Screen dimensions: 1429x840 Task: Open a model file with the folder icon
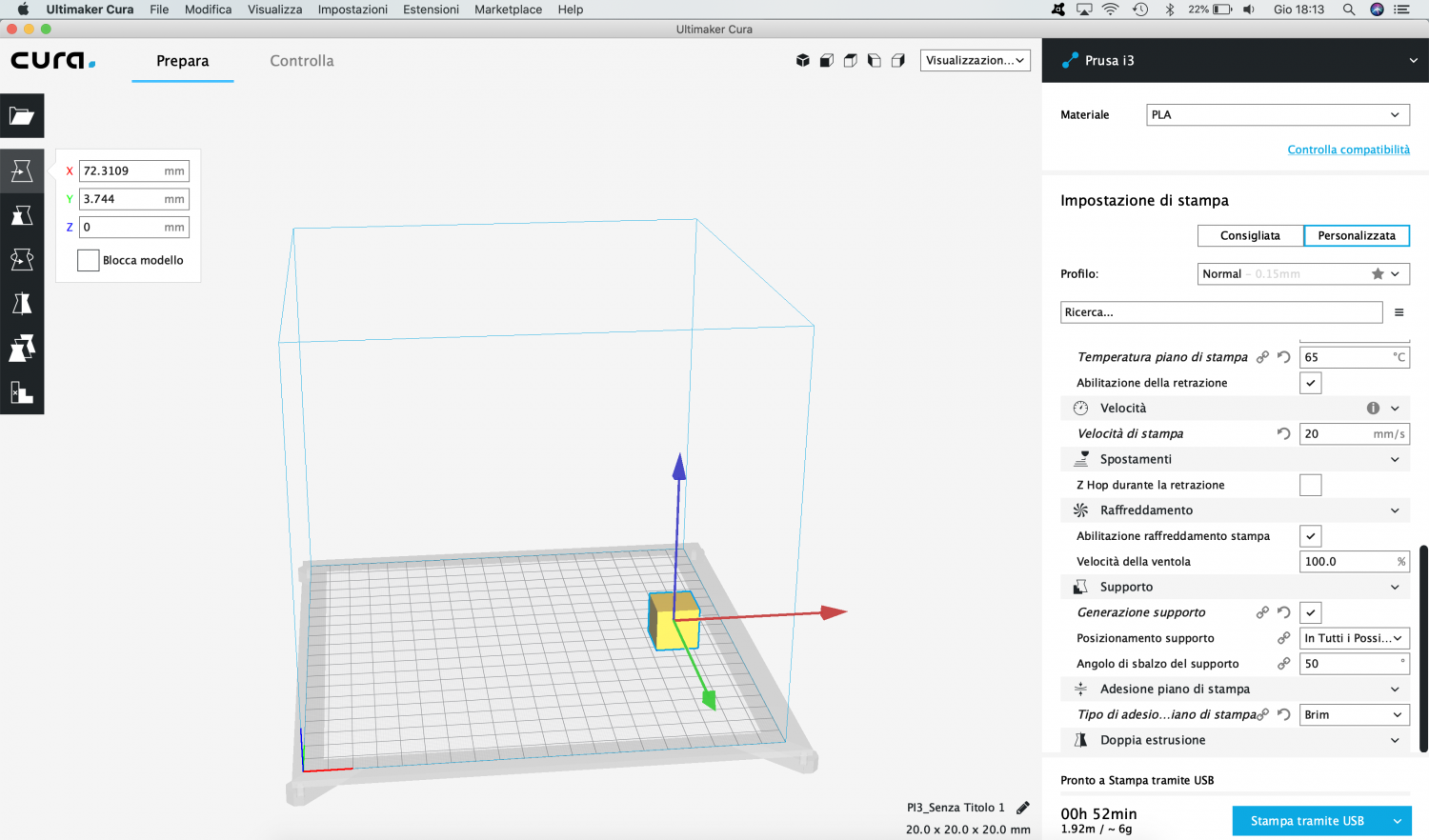point(22,116)
